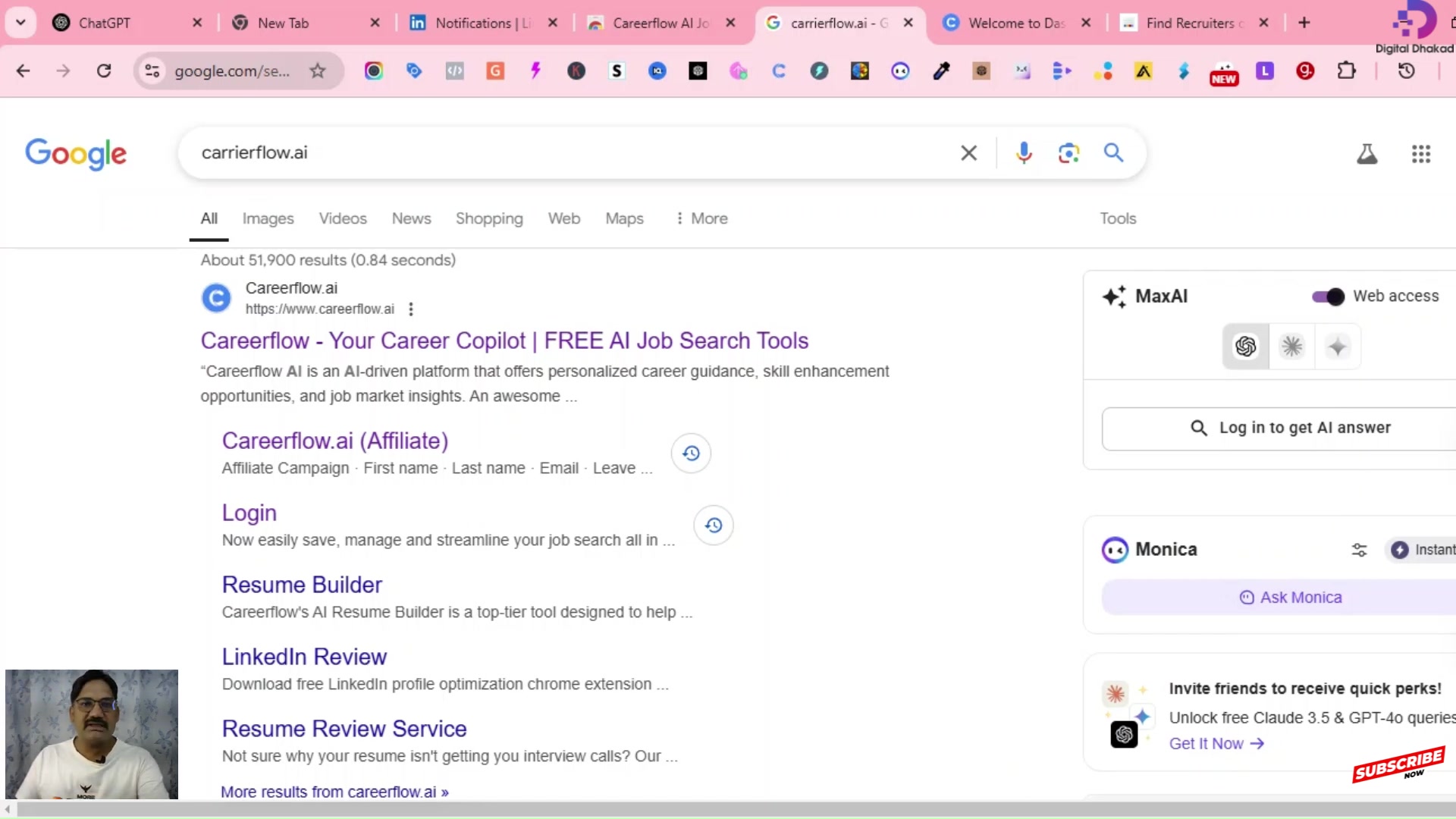The height and width of the screenshot is (819, 1456).
Task: Select Claude model icon in MaxAI
Action: click(x=1291, y=347)
